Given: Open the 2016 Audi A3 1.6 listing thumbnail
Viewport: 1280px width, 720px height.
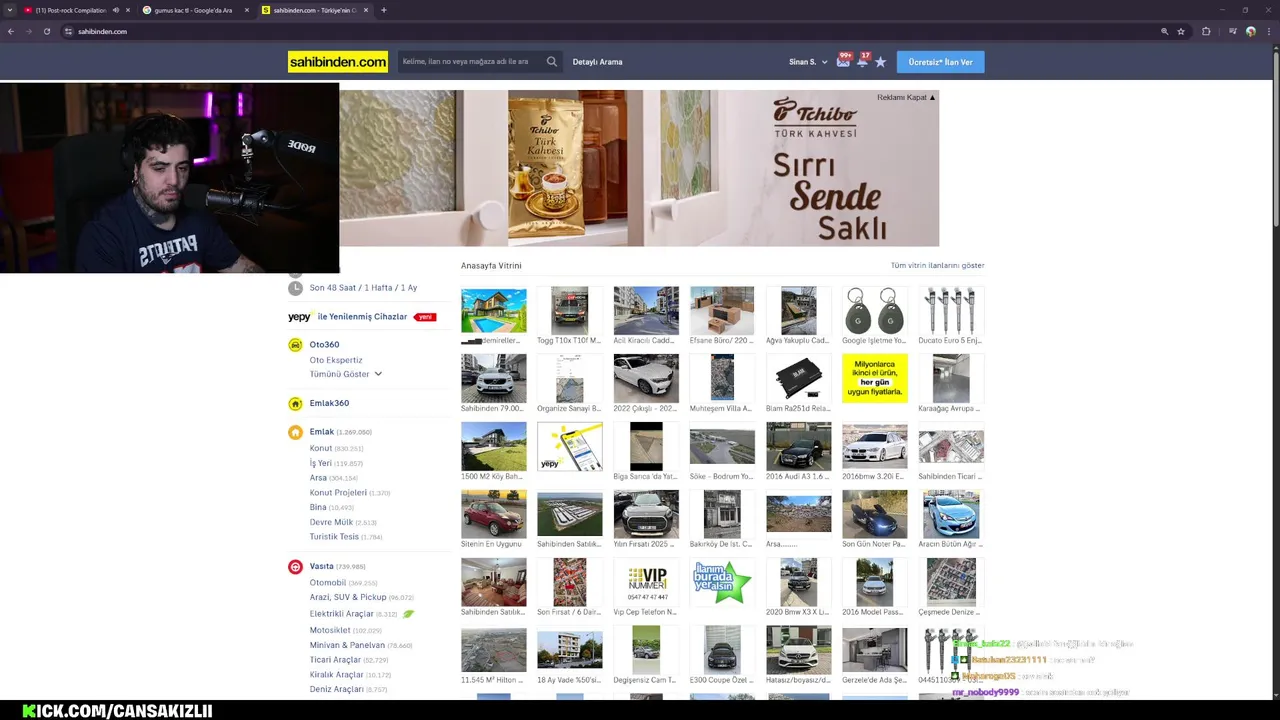Looking at the screenshot, I should click(798, 446).
